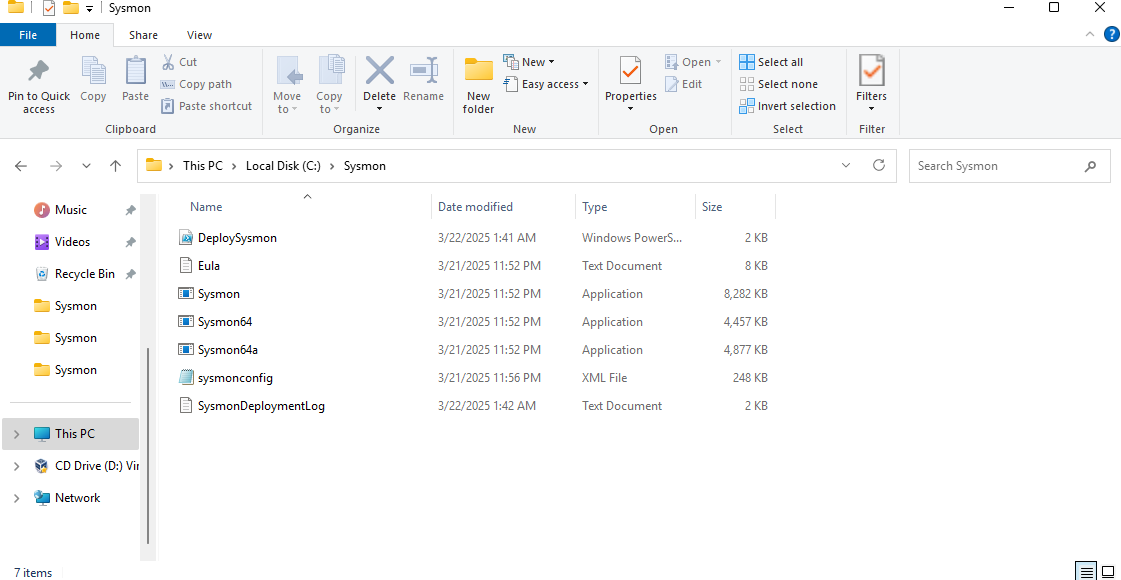
Task: Click the Paste clipboard icon
Action: 135,73
